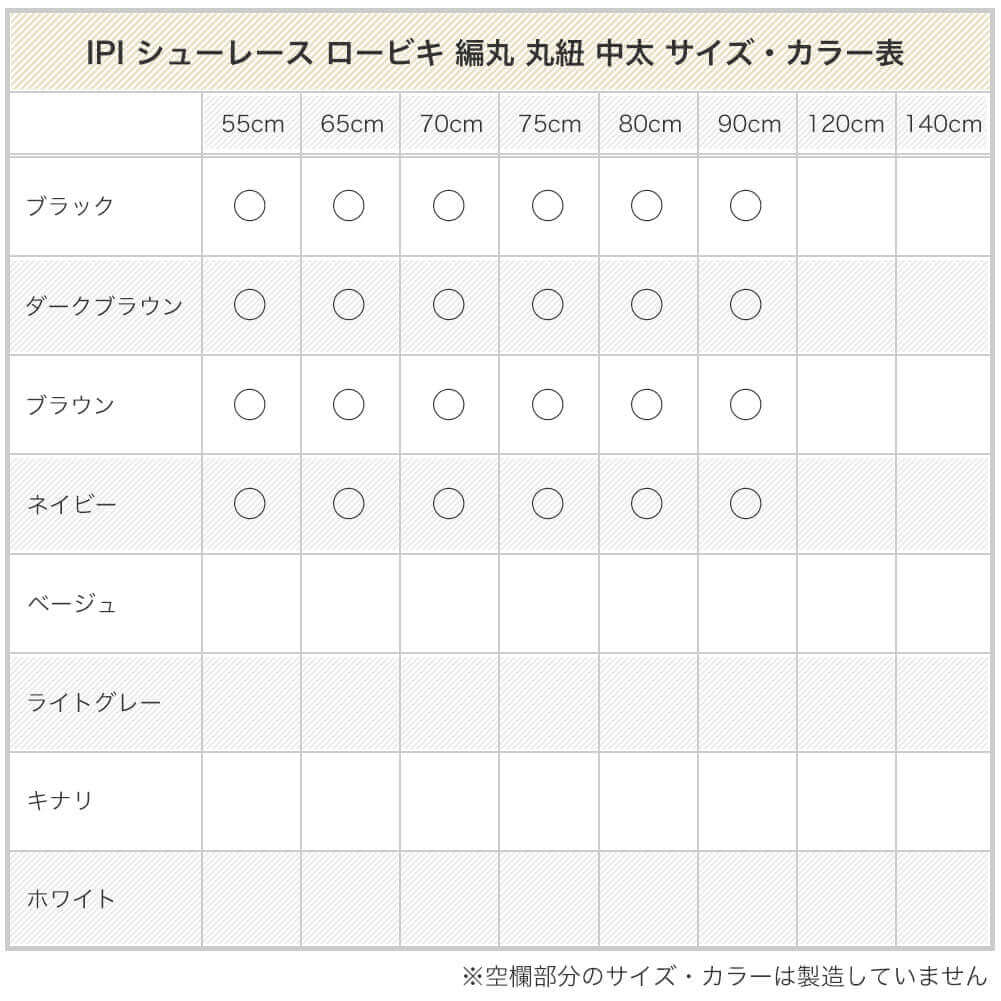The height and width of the screenshot is (1001, 1001).
Task: Click the ライトグレー row label
Action: point(94,703)
